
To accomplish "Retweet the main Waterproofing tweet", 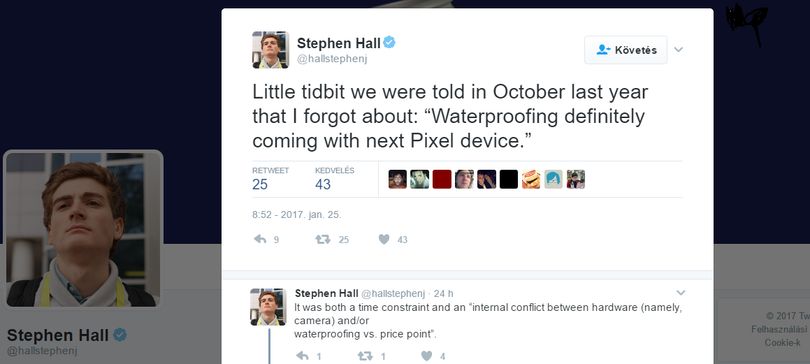I will [x=323, y=240].
